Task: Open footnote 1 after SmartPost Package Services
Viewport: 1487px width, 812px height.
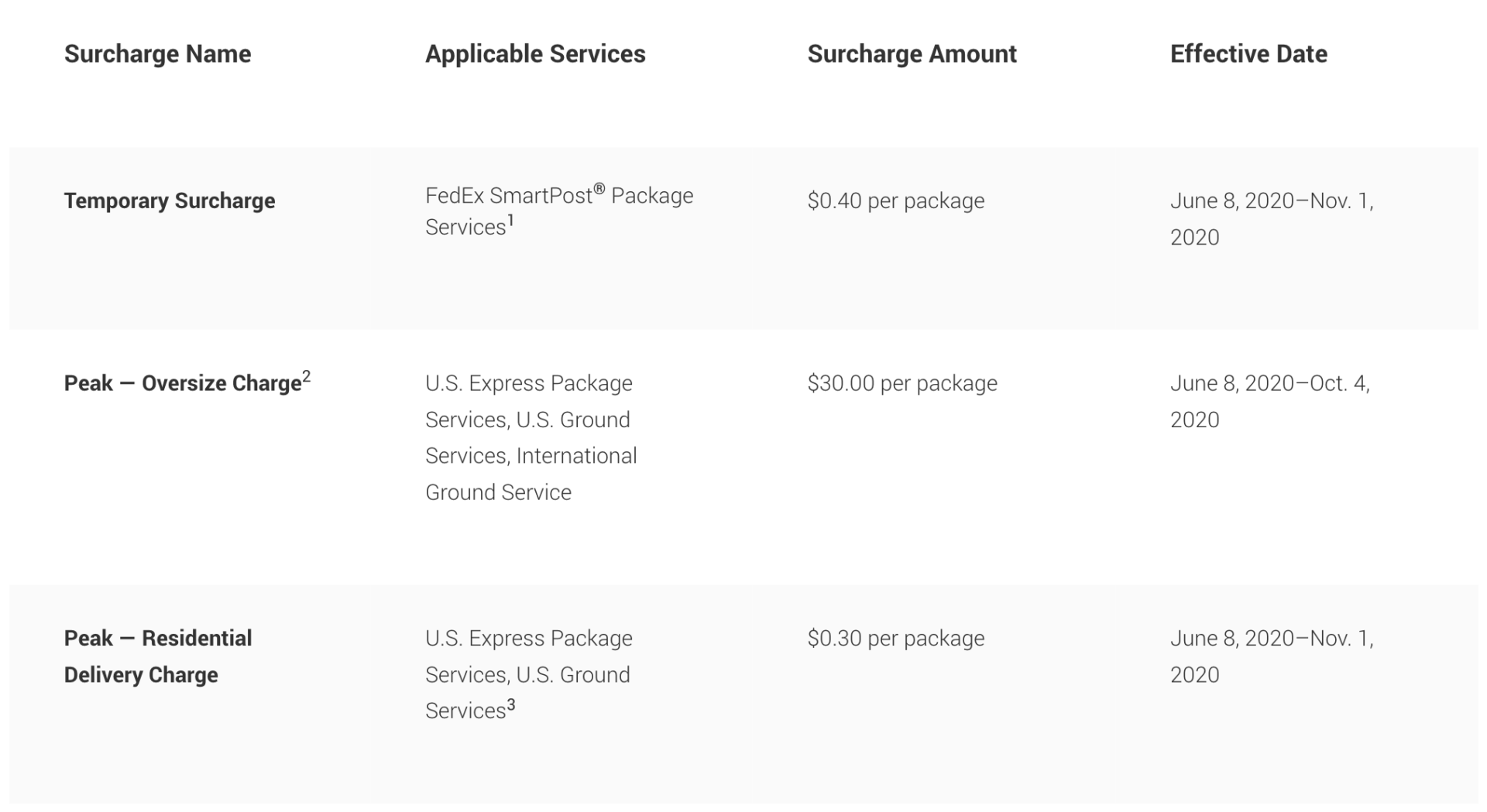Action: 511,221
